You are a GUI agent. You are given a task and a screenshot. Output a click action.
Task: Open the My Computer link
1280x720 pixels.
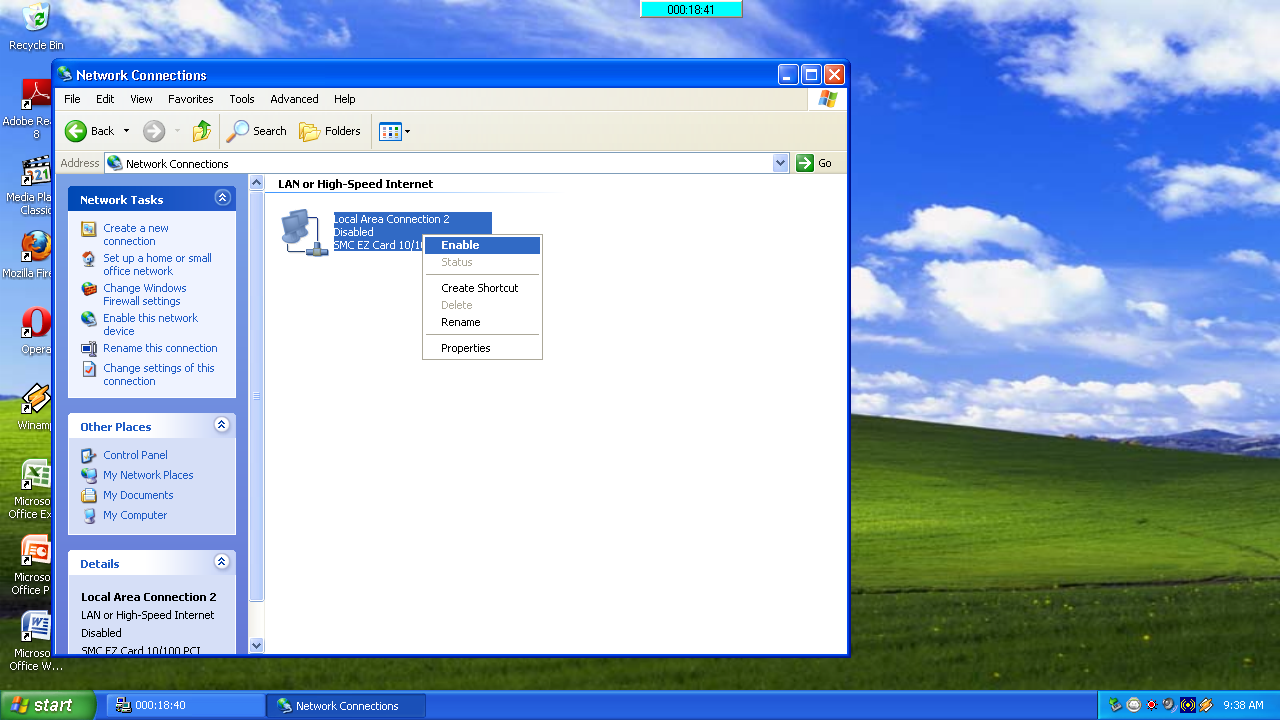click(135, 515)
